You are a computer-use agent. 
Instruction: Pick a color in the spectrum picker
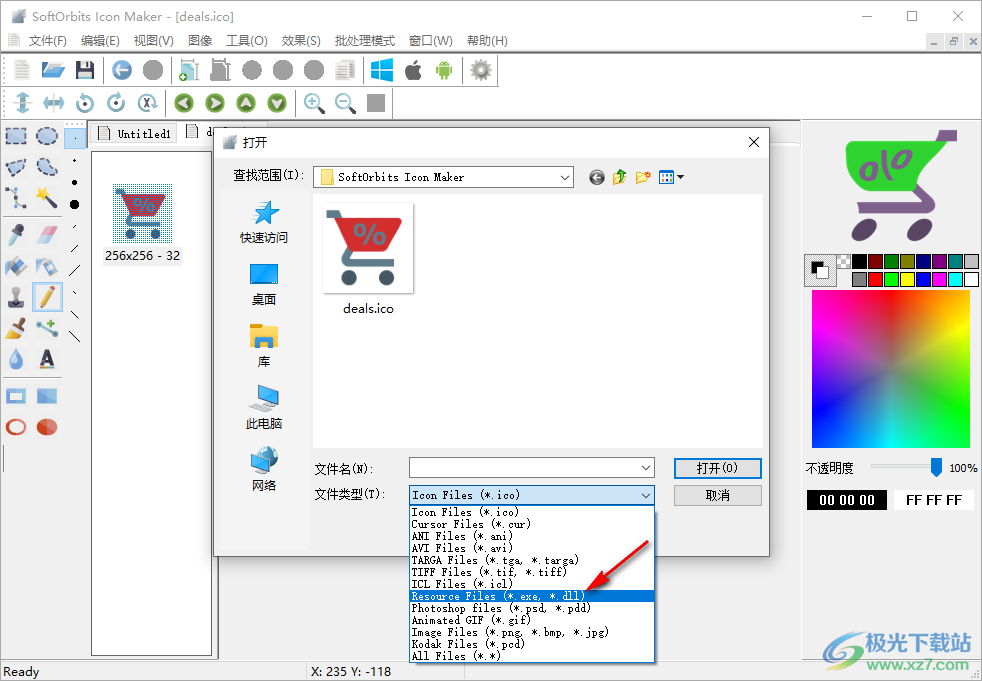tap(891, 369)
